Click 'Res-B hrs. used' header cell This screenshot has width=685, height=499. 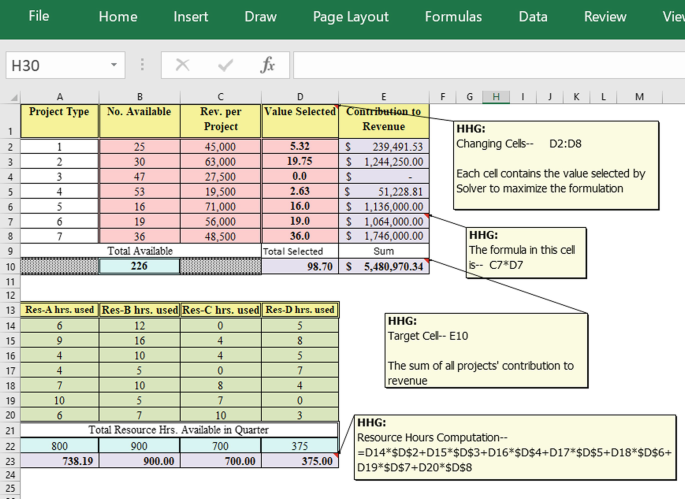tap(139, 310)
